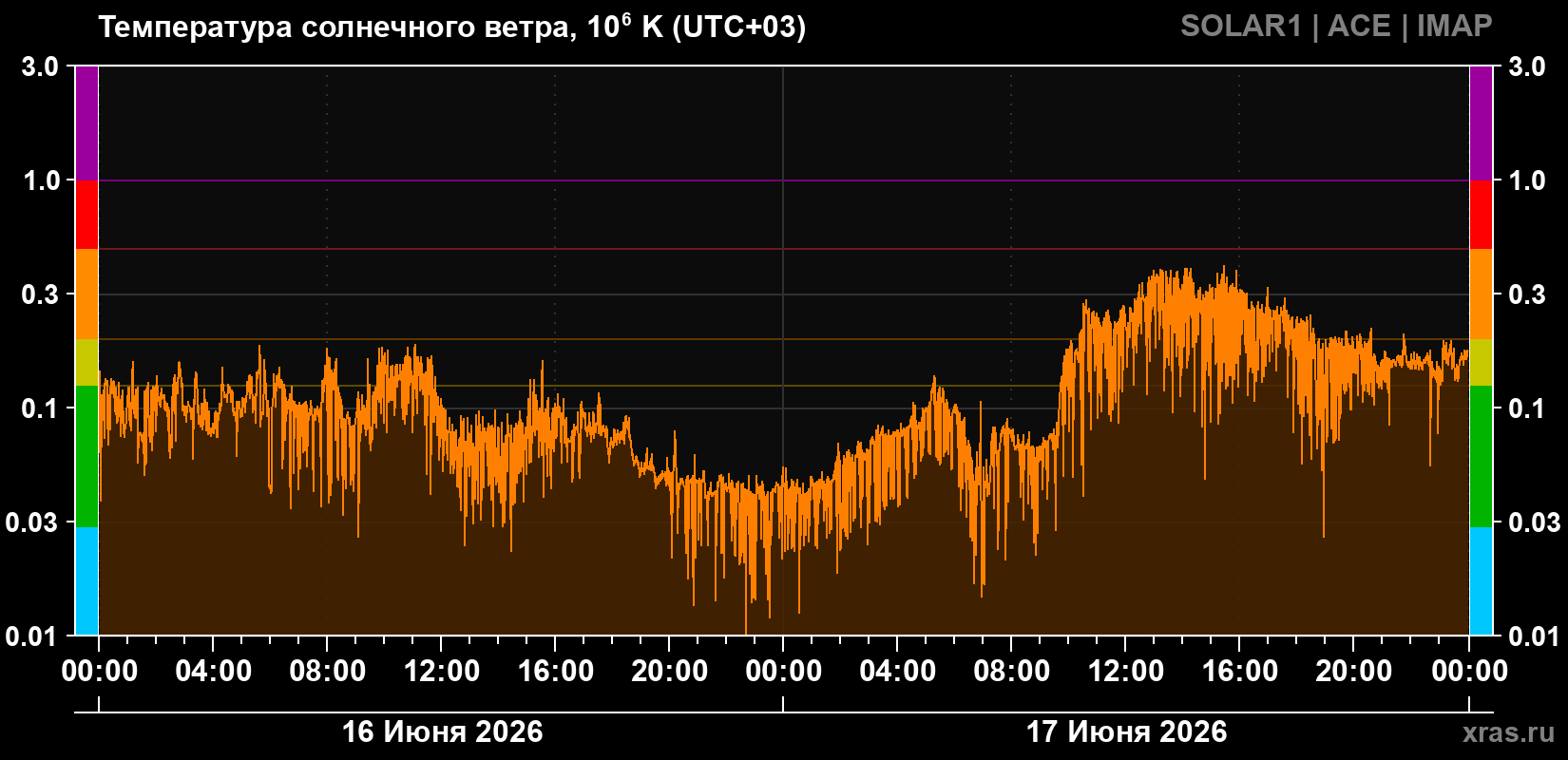Select the 04:00 time label for 16 Июня
1568x760 pixels.
click(214, 671)
